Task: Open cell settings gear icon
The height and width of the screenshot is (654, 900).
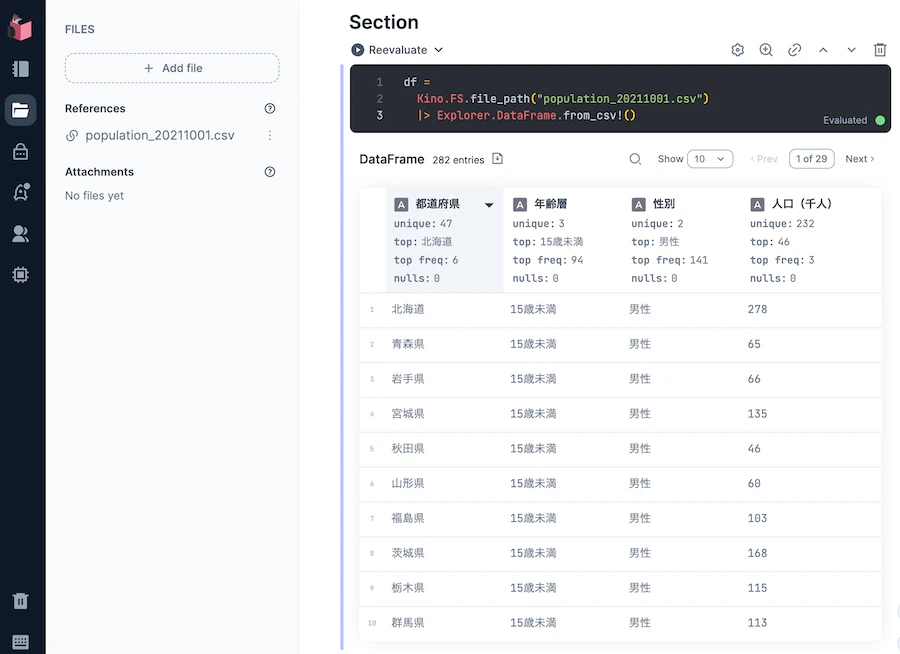Action: (738, 50)
